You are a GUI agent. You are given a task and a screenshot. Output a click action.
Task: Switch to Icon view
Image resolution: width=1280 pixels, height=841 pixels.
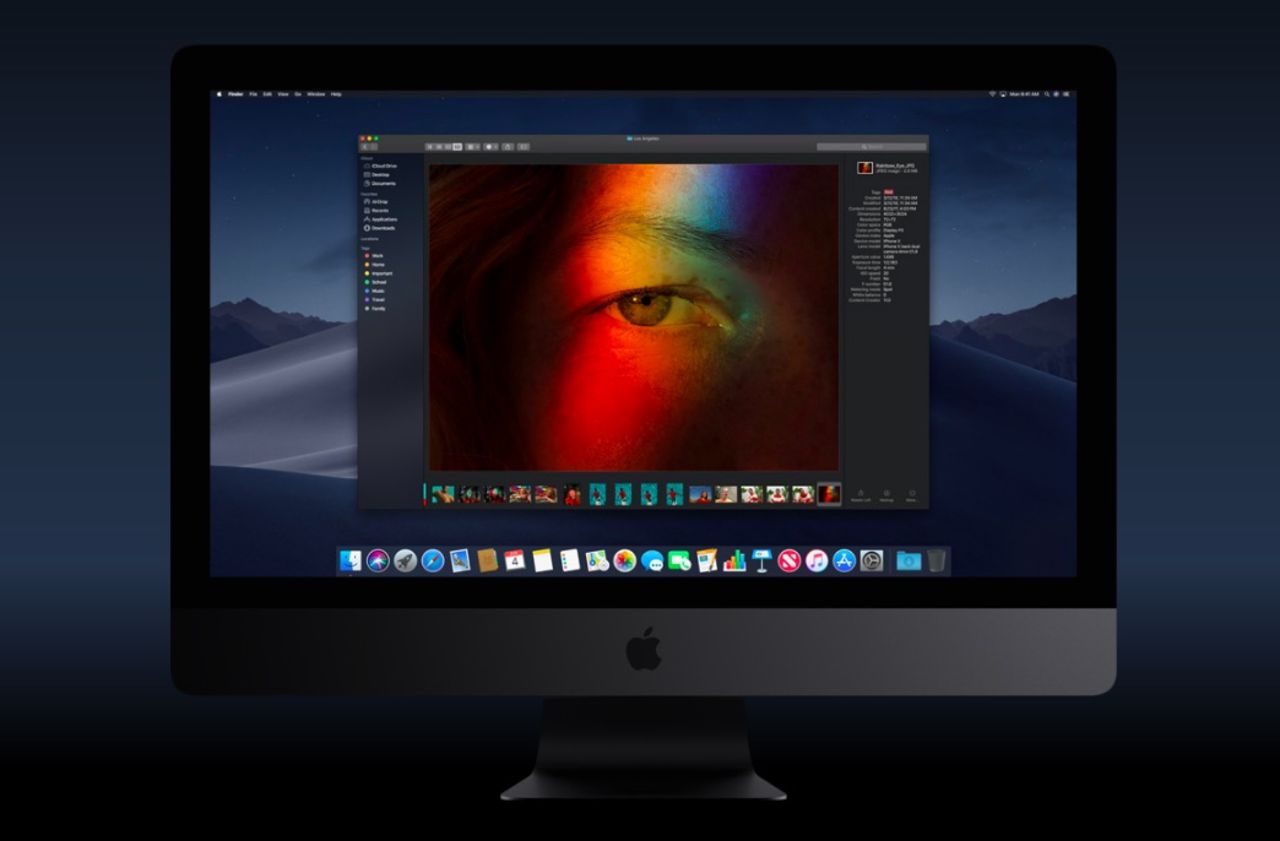pyautogui.click(x=430, y=145)
